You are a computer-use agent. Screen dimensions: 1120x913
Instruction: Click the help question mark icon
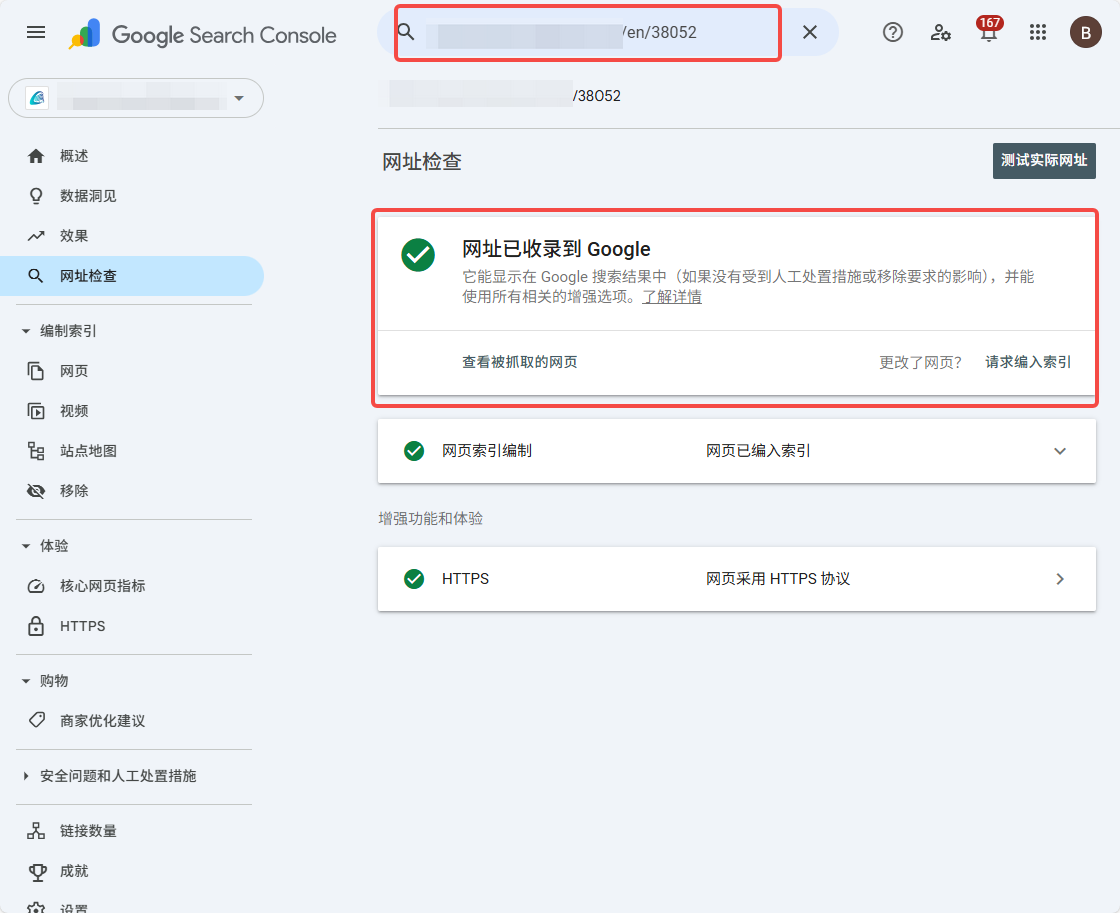coord(892,32)
